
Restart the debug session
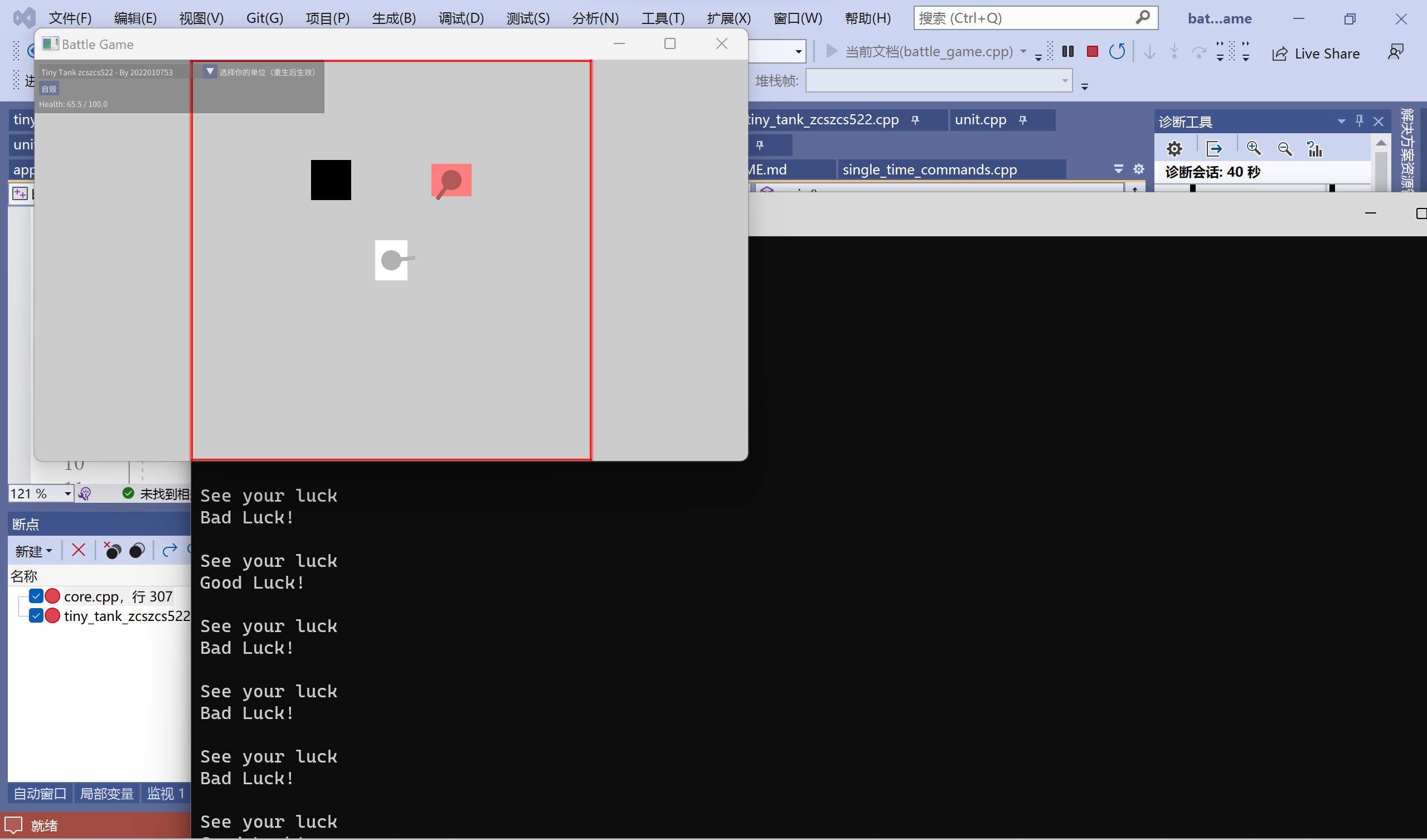[1117, 51]
